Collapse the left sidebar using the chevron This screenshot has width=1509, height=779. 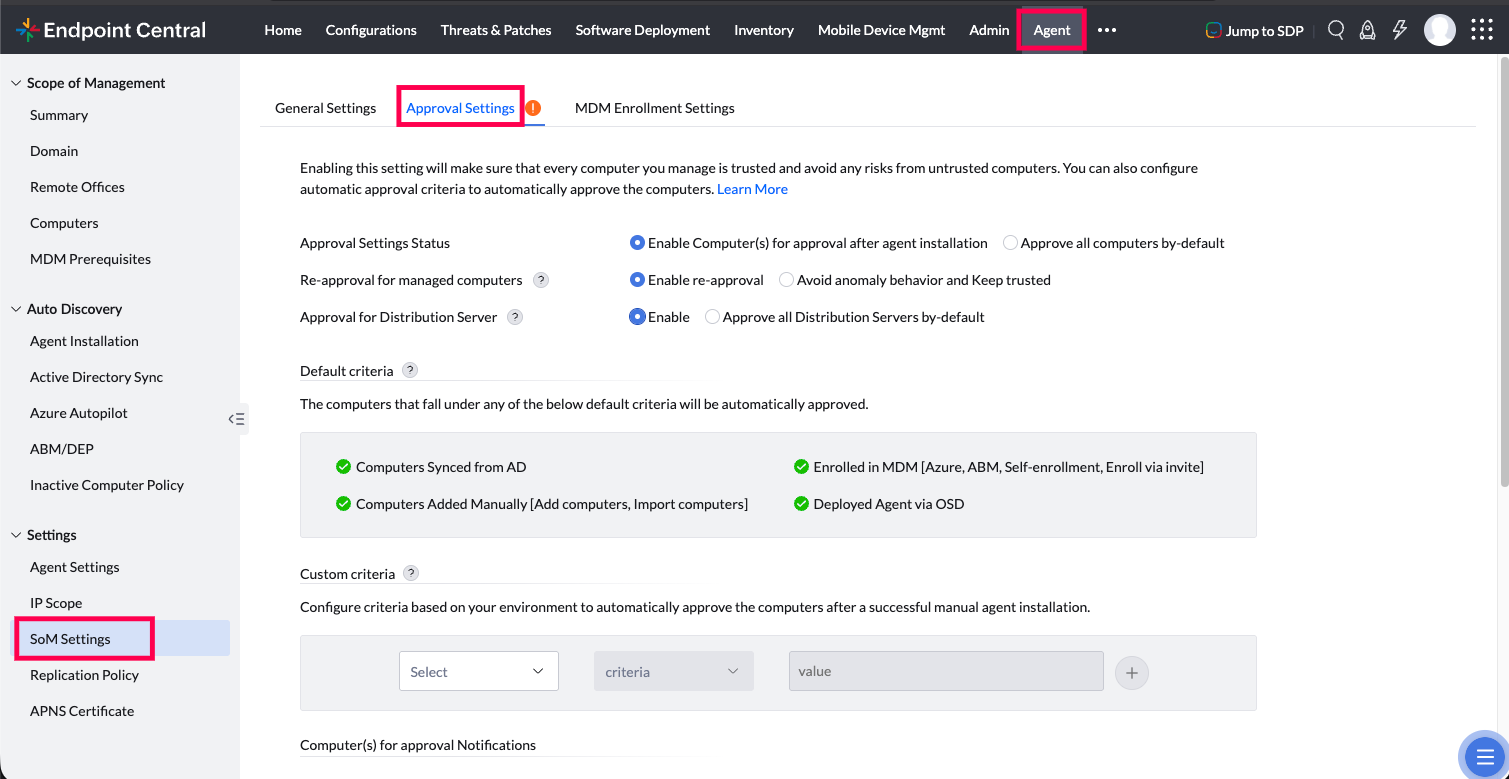coord(237,419)
